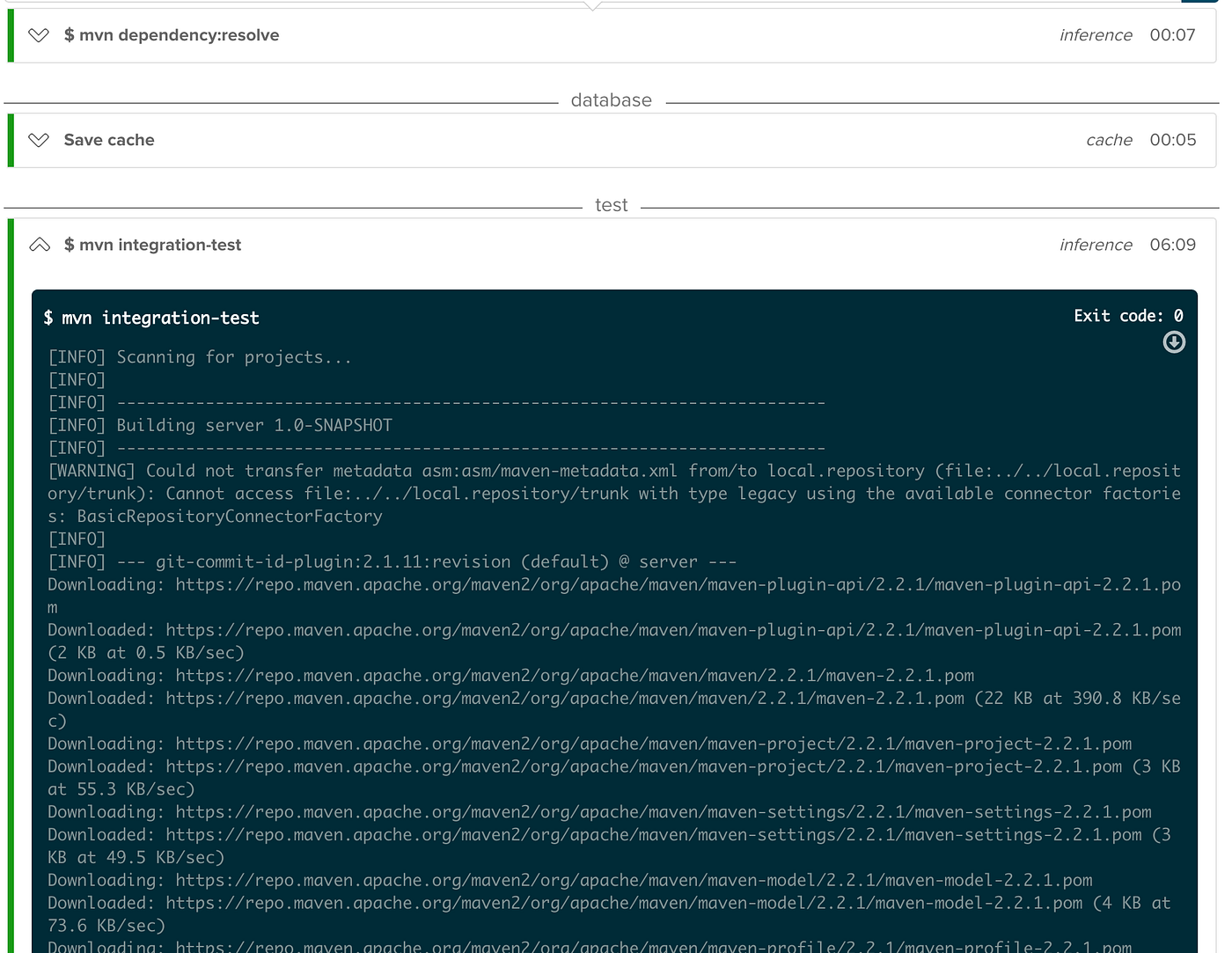Screen dimensions: 1232x953
Task: Click the cache label on Save cache row
Action: click(1109, 140)
